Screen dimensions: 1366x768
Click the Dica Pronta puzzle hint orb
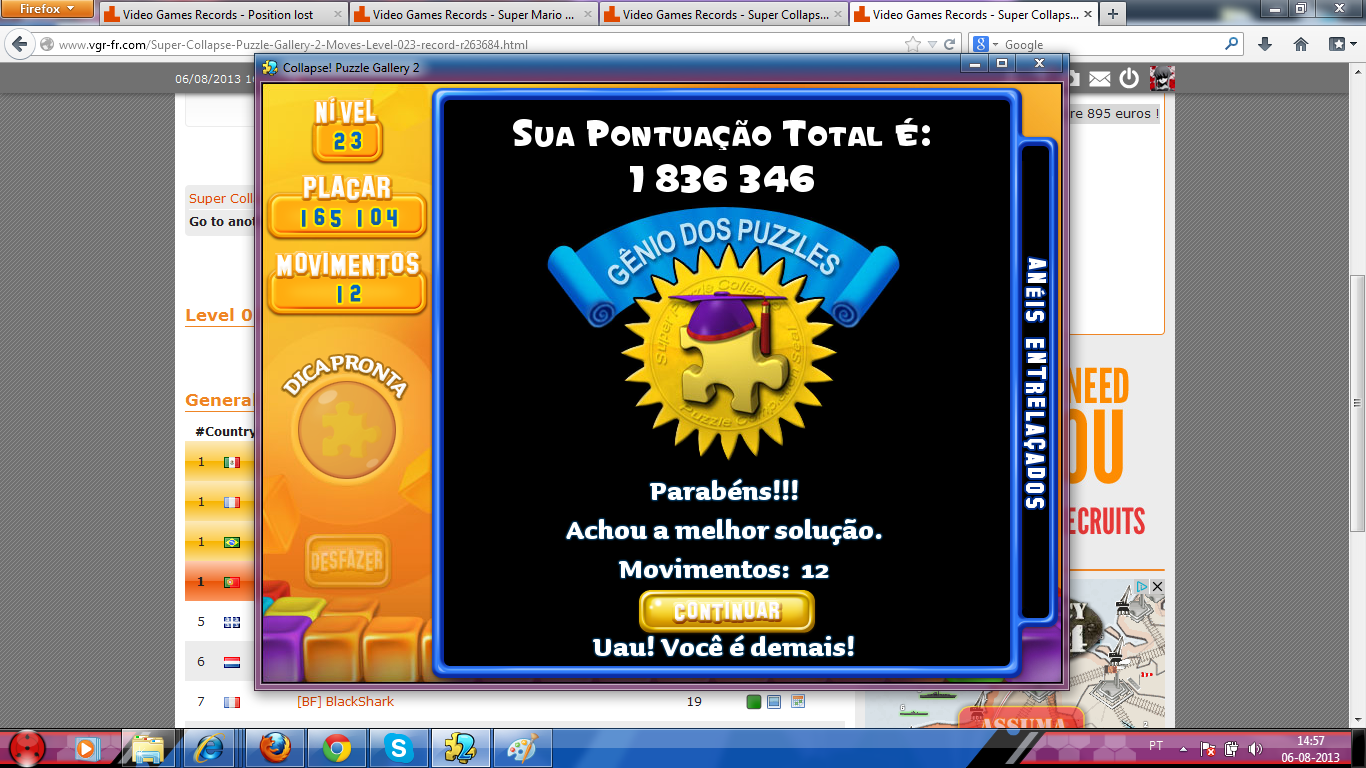click(346, 431)
